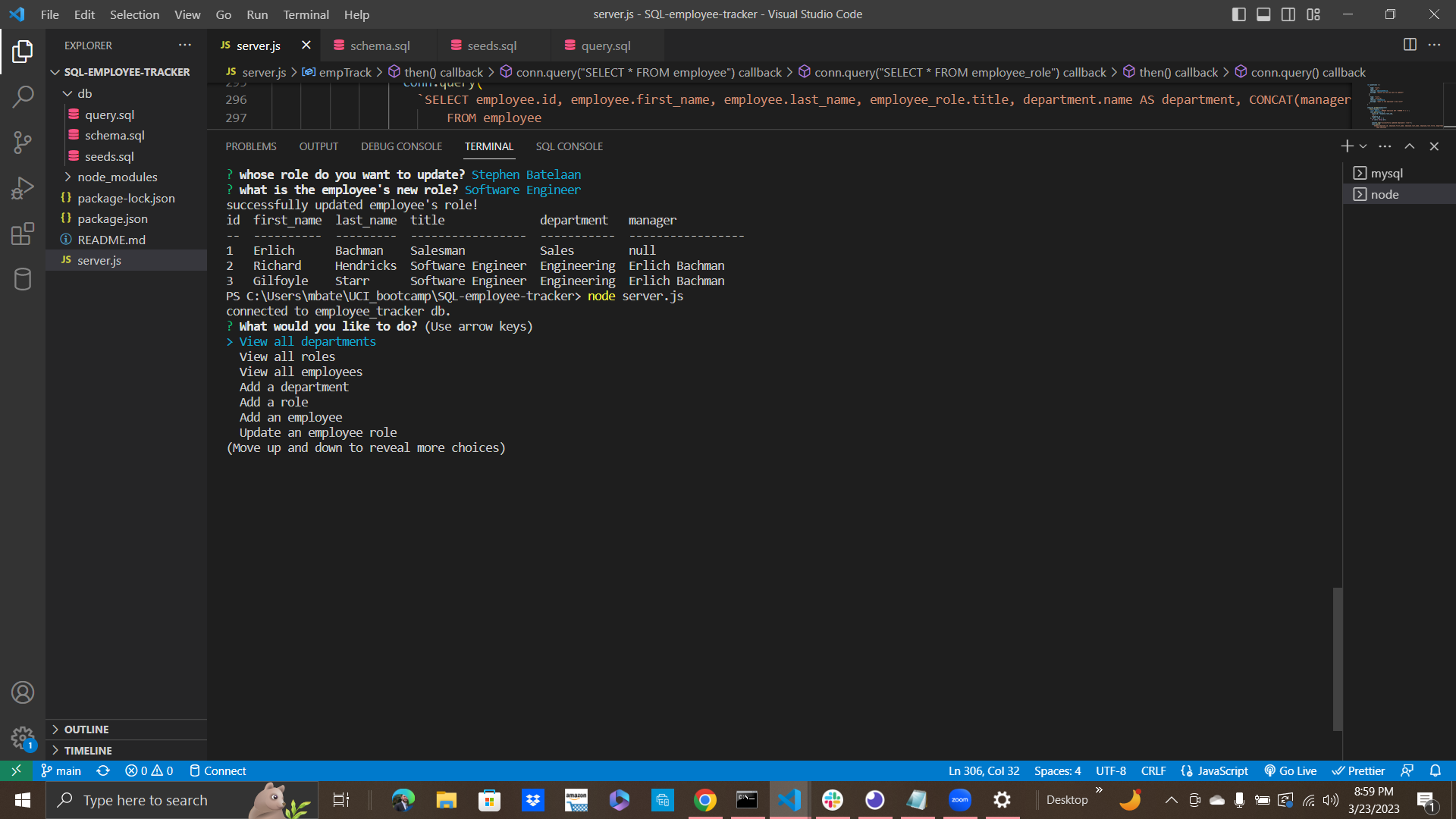Enable Go Live server from status bar

pyautogui.click(x=1291, y=770)
